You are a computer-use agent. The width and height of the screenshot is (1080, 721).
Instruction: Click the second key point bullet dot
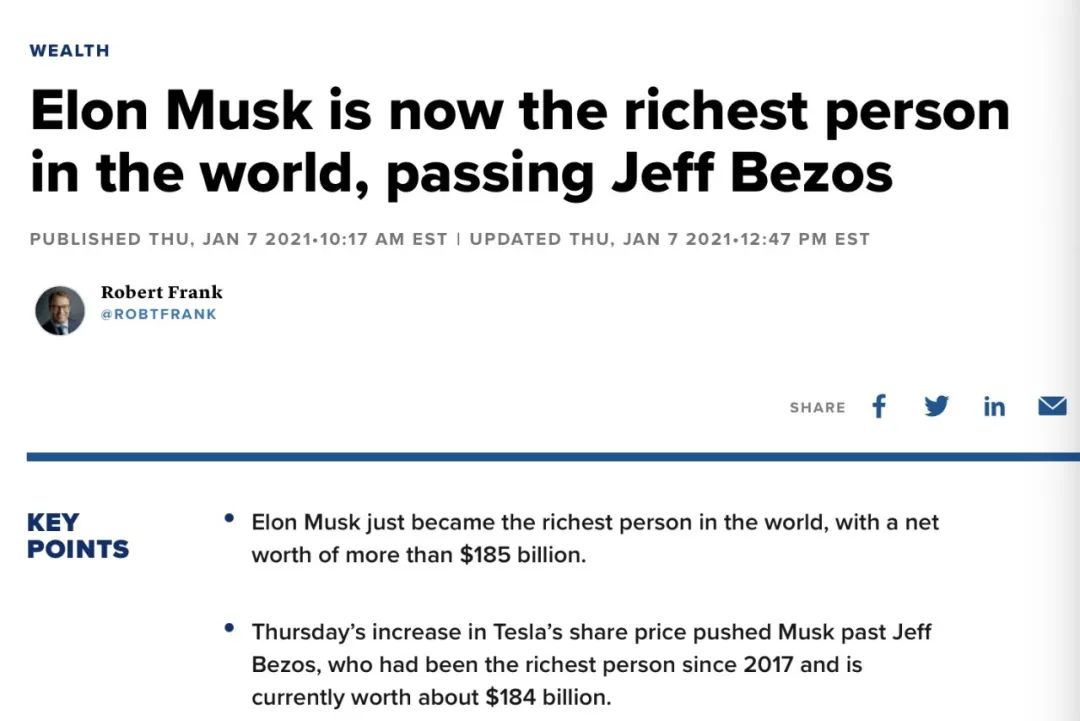(x=230, y=629)
